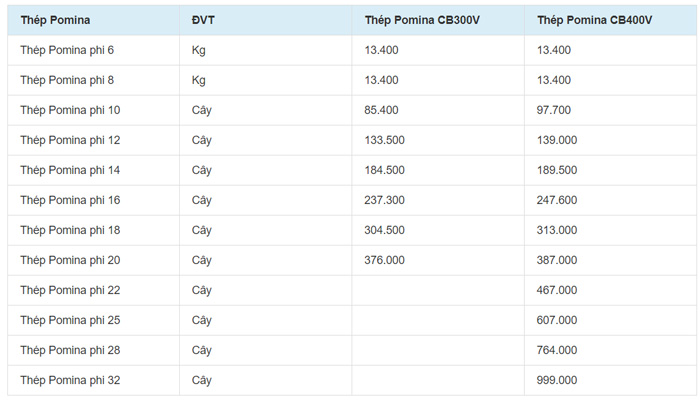Click the "Thép Pomina phi 16" cell
This screenshot has width=700, height=401.
(70, 200)
